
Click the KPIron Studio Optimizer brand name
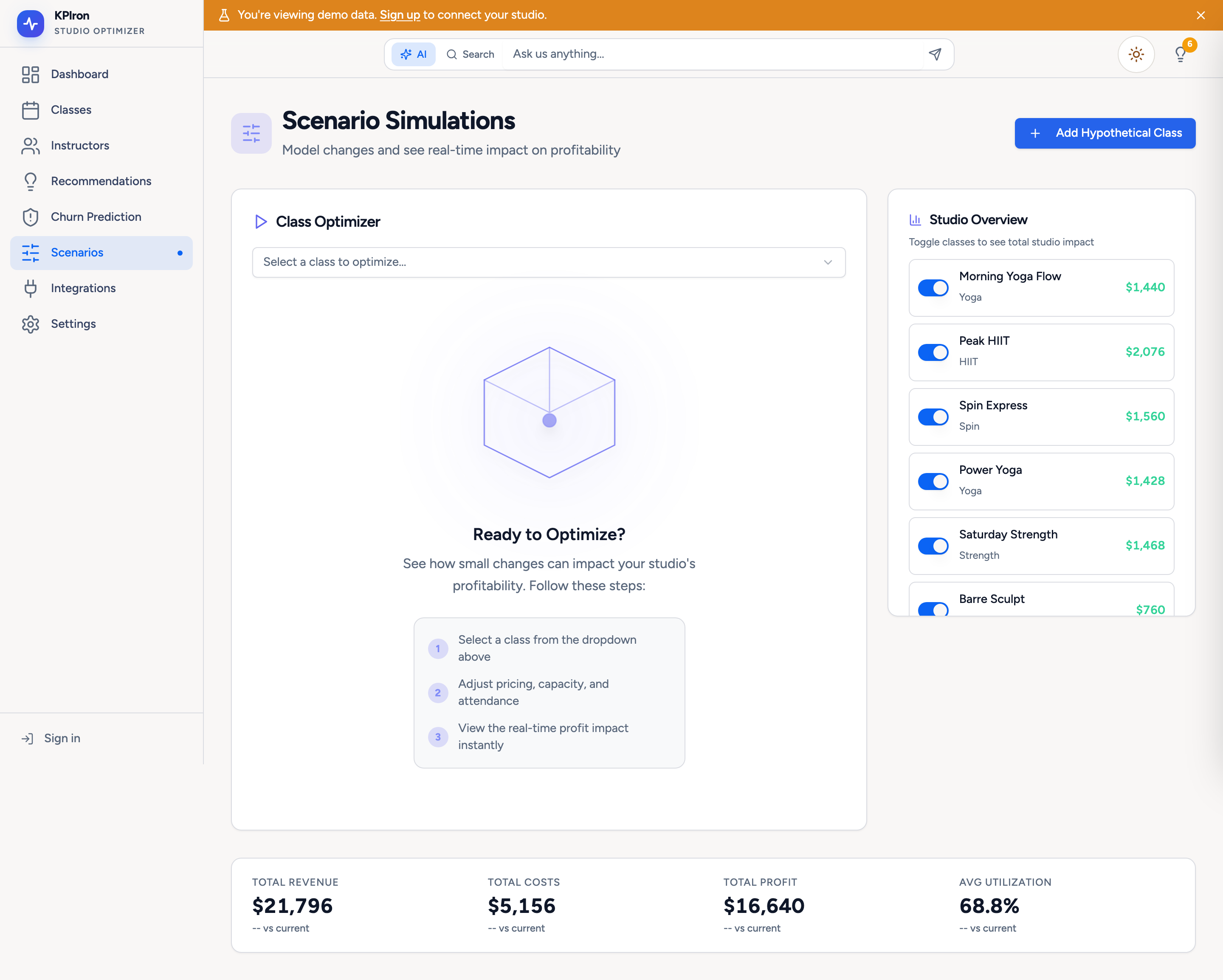(99, 23)
